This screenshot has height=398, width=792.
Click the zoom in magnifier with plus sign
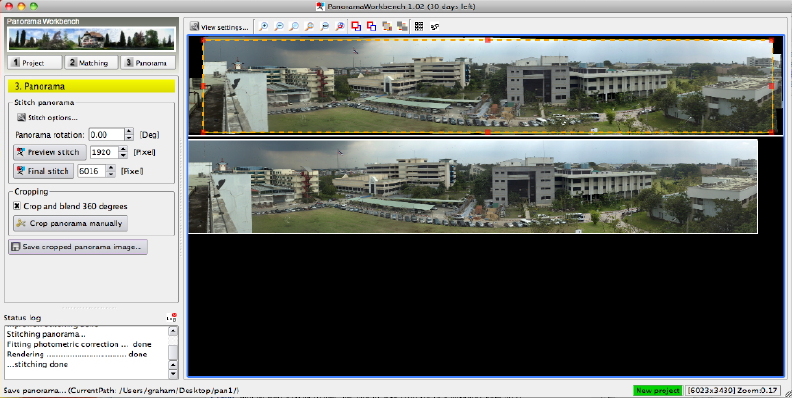pos(263,26)
